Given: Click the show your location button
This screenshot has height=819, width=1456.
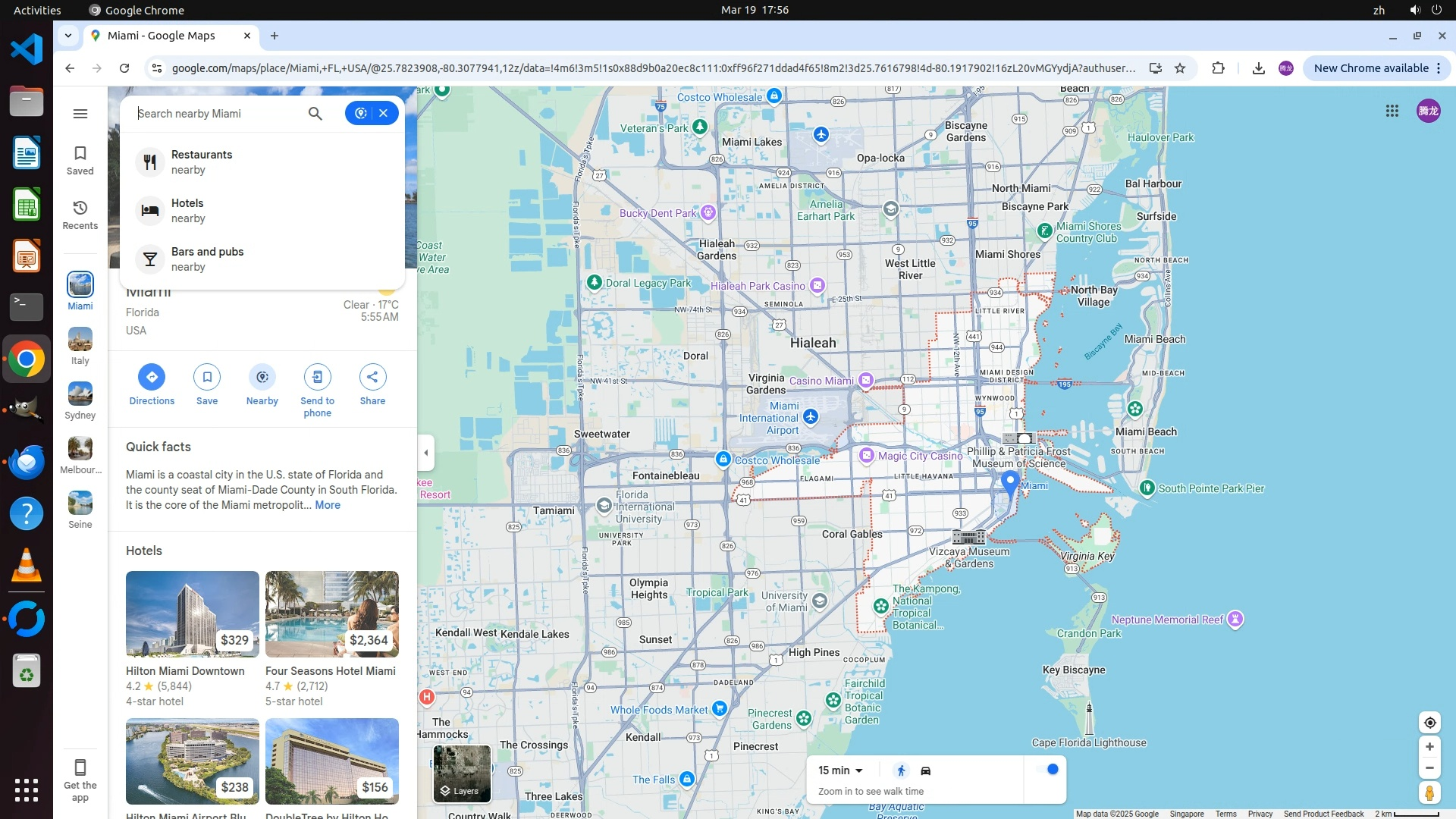Looking at the screenshot, I should (x=1429, y=723).
